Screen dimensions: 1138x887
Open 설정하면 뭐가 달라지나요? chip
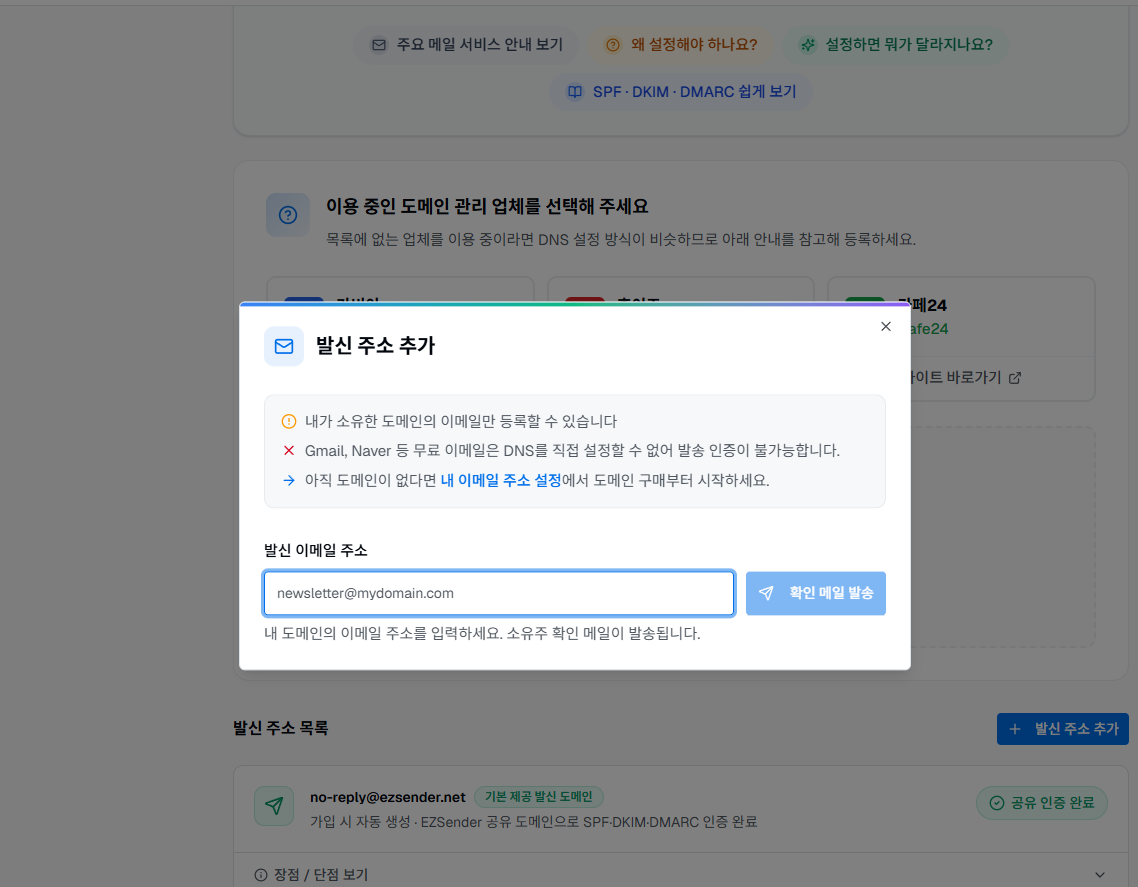(x=895, y=44)
